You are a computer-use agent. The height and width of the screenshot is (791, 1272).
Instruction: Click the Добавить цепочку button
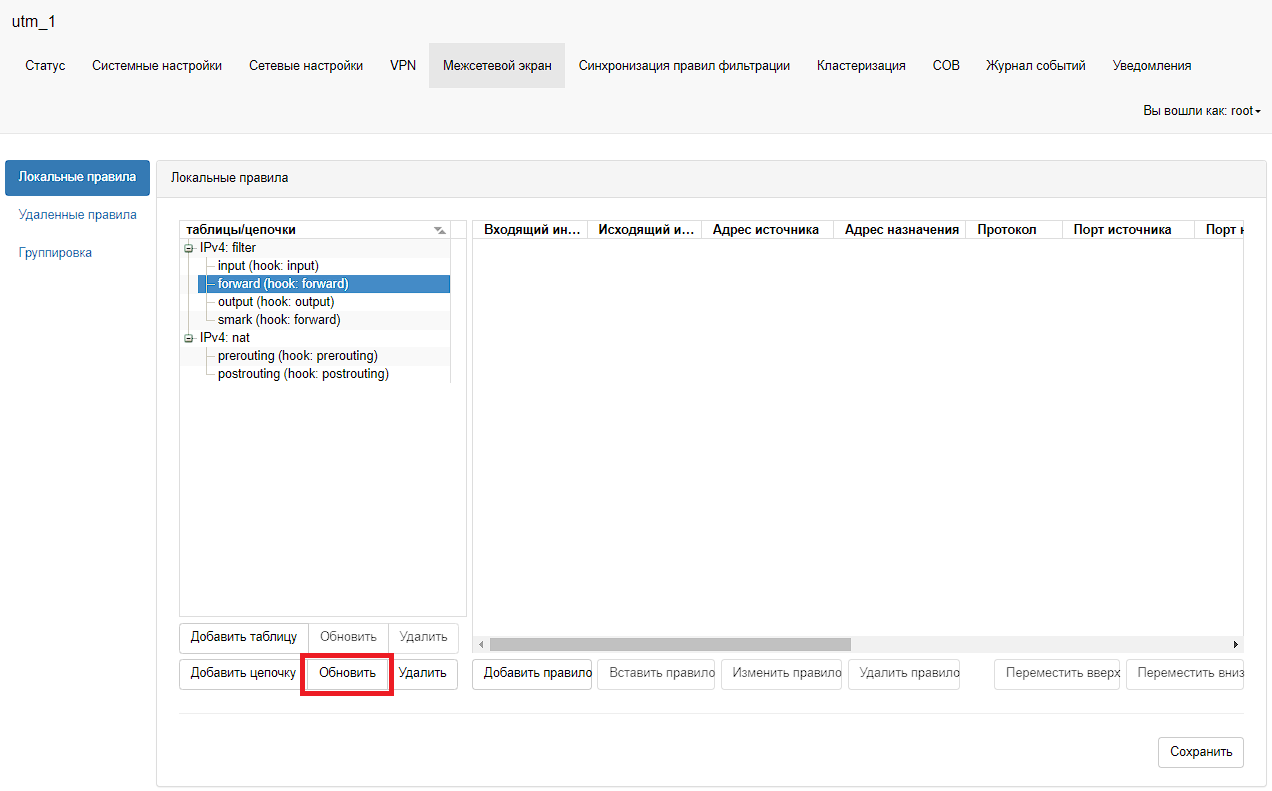point(243,674)
